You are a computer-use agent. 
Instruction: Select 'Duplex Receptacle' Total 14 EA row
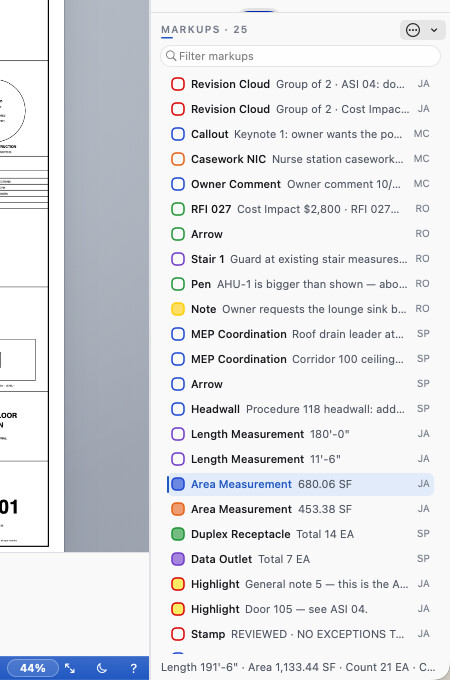point(300,534)
